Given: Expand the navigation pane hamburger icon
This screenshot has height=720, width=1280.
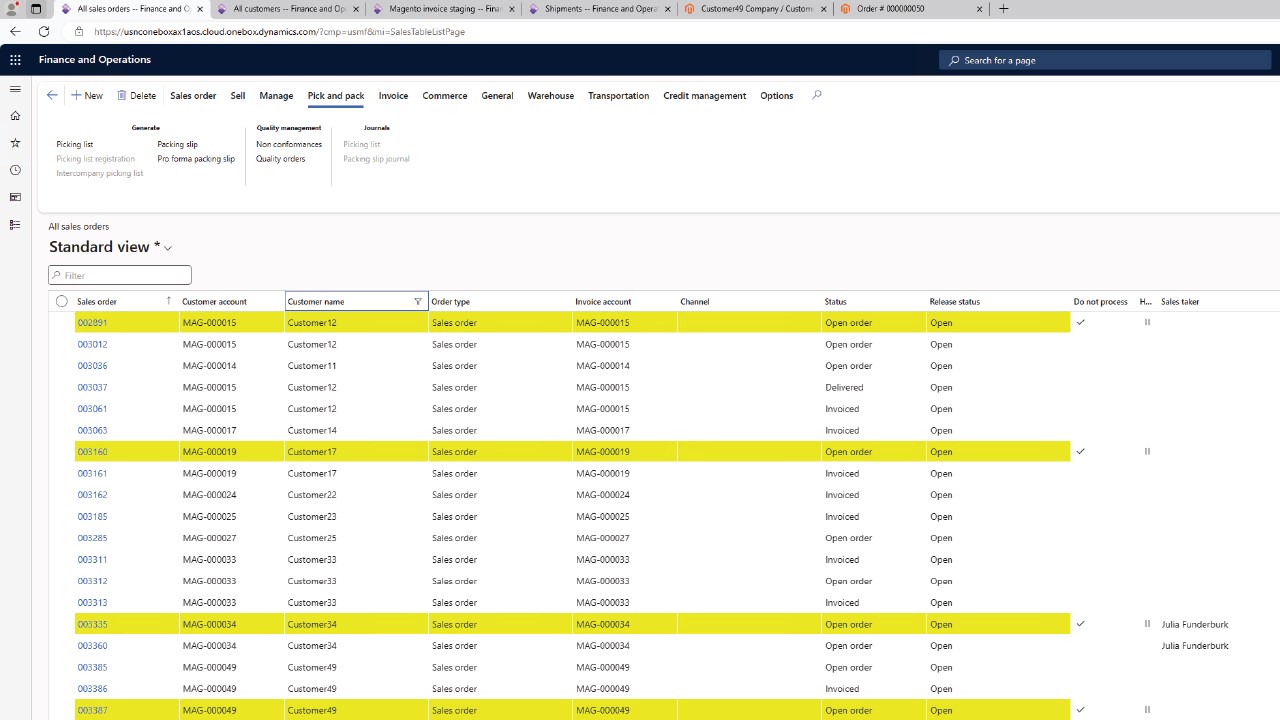Looking at the screenshot, I should pyautogui.click(x=15, y=89).
